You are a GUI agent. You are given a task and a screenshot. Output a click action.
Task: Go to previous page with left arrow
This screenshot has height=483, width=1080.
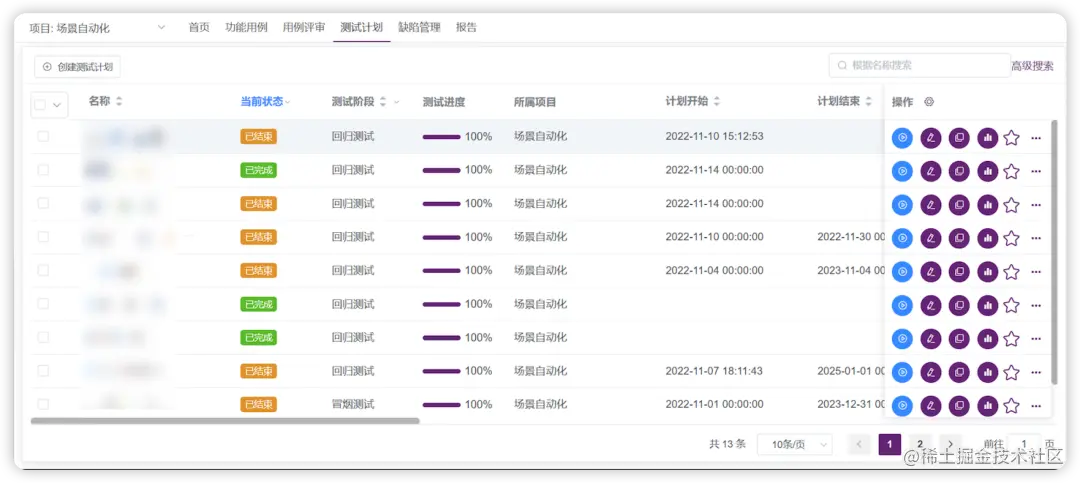(859, 444)
